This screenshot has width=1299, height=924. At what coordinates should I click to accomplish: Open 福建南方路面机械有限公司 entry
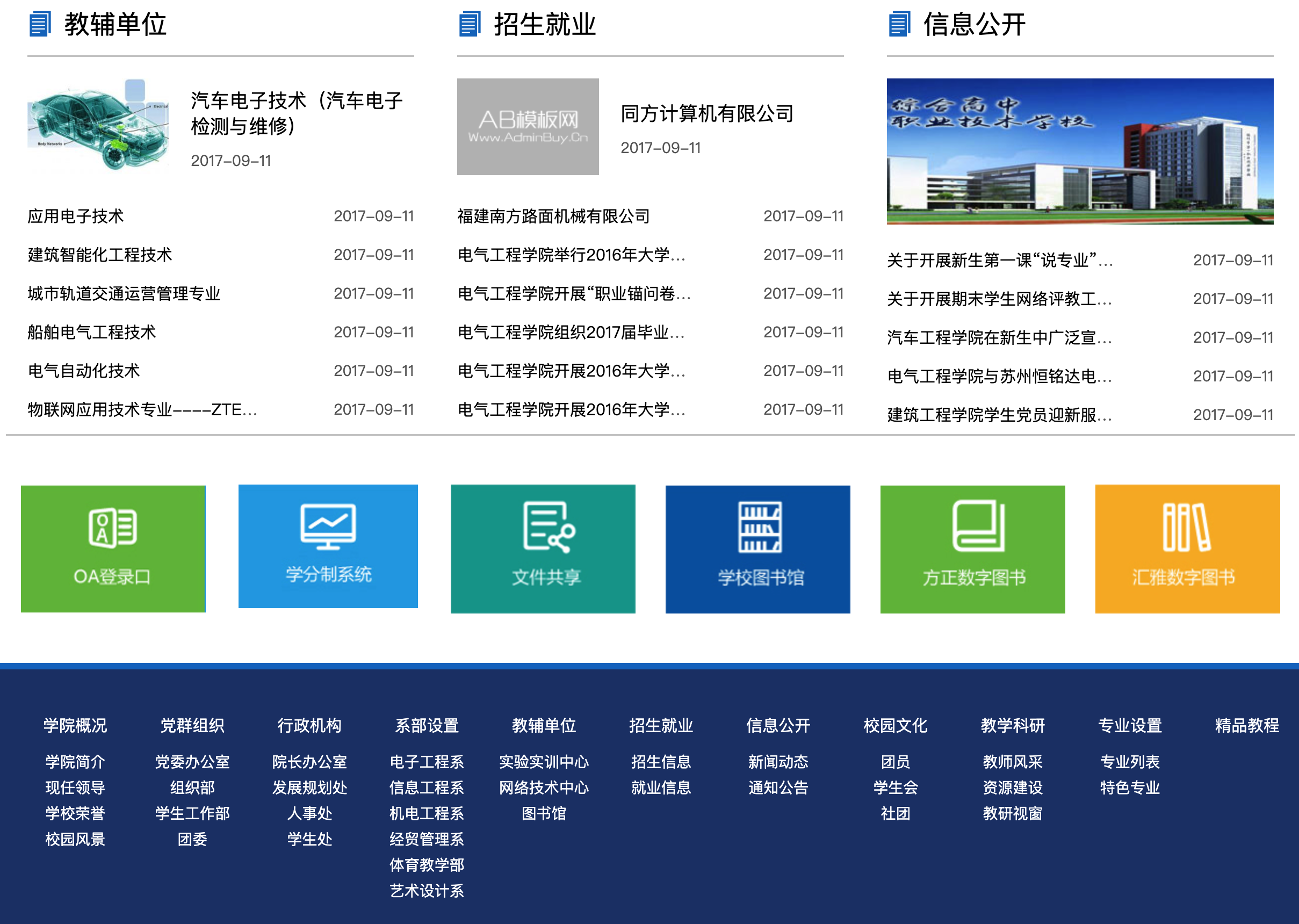pyautogui.click(x=553, y=216)
